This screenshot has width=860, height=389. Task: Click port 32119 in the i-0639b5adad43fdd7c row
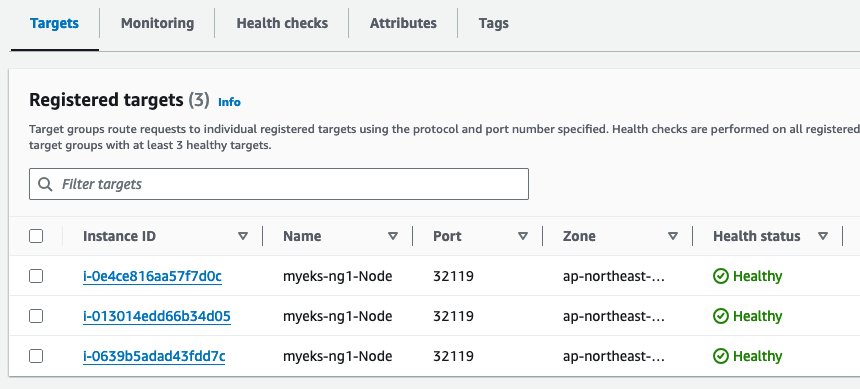[x=454, y=356]
